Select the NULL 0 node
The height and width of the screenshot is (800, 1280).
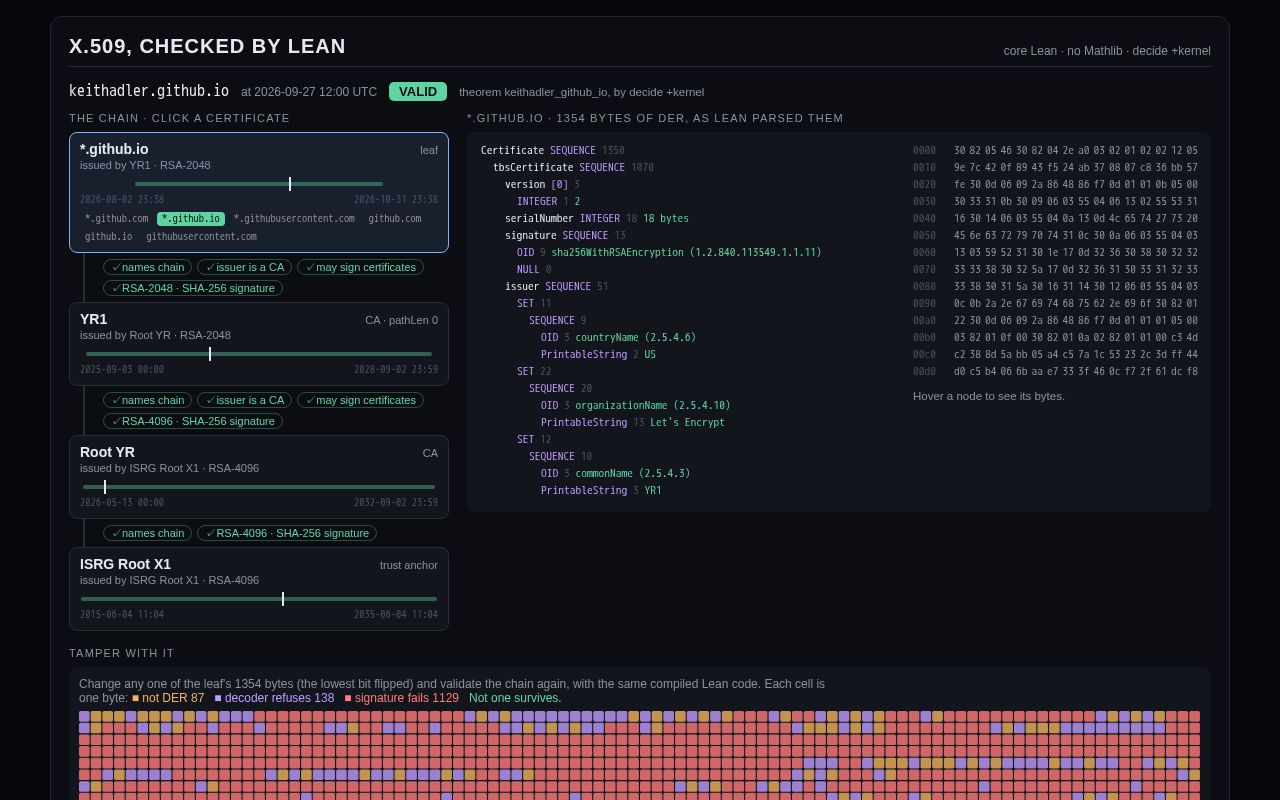pyautogui.click(x=534, y=270)
